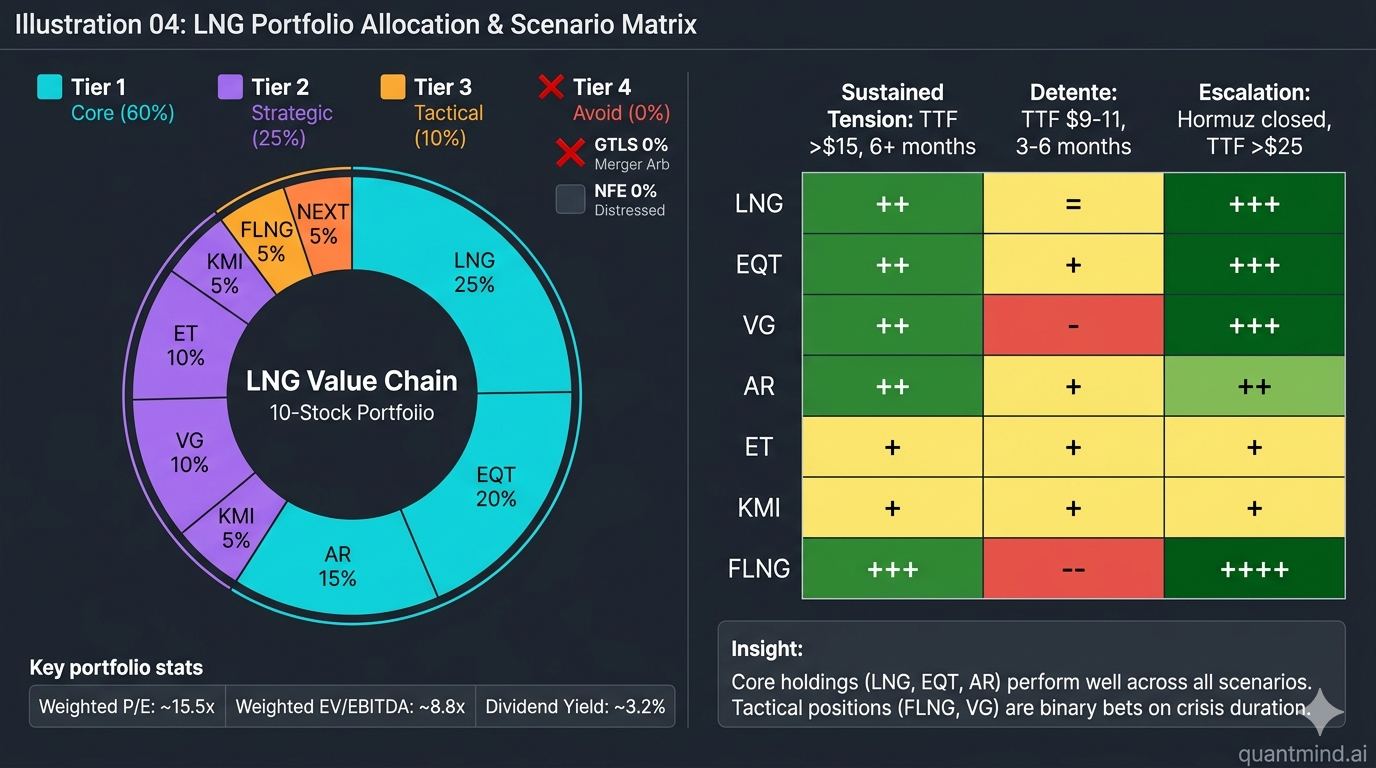Click the Sustained Tension column header
Image resolution: width=1376 pixels, height=768 pixels.
pyautogui.click(x=892, y=119)
